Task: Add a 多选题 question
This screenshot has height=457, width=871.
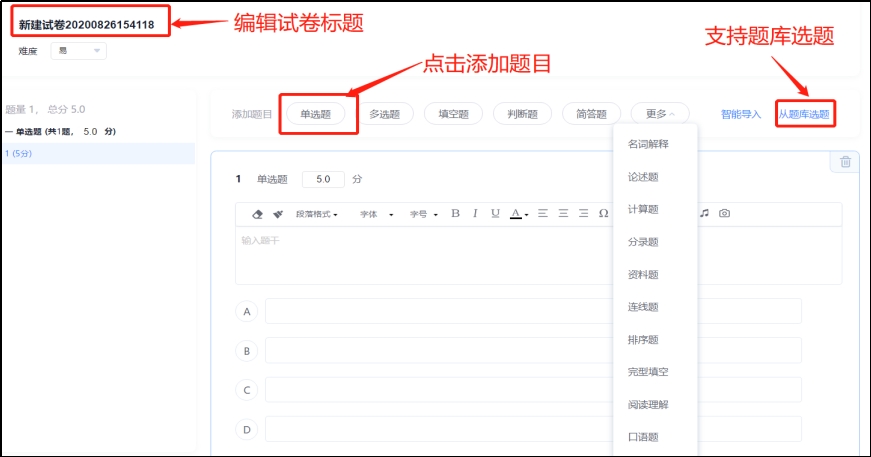Action: 384,114
